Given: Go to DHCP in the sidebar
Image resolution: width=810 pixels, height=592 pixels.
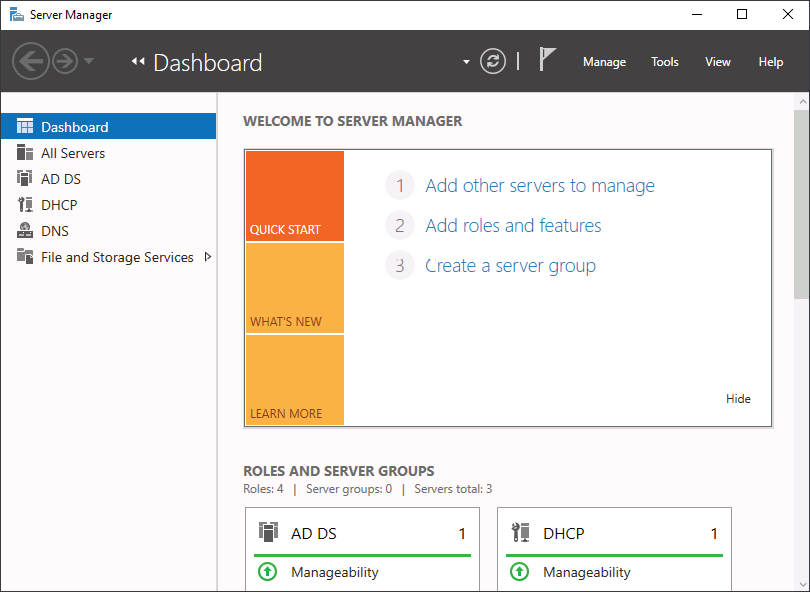Looking at the screenshot, I should [x=108, y=205].
